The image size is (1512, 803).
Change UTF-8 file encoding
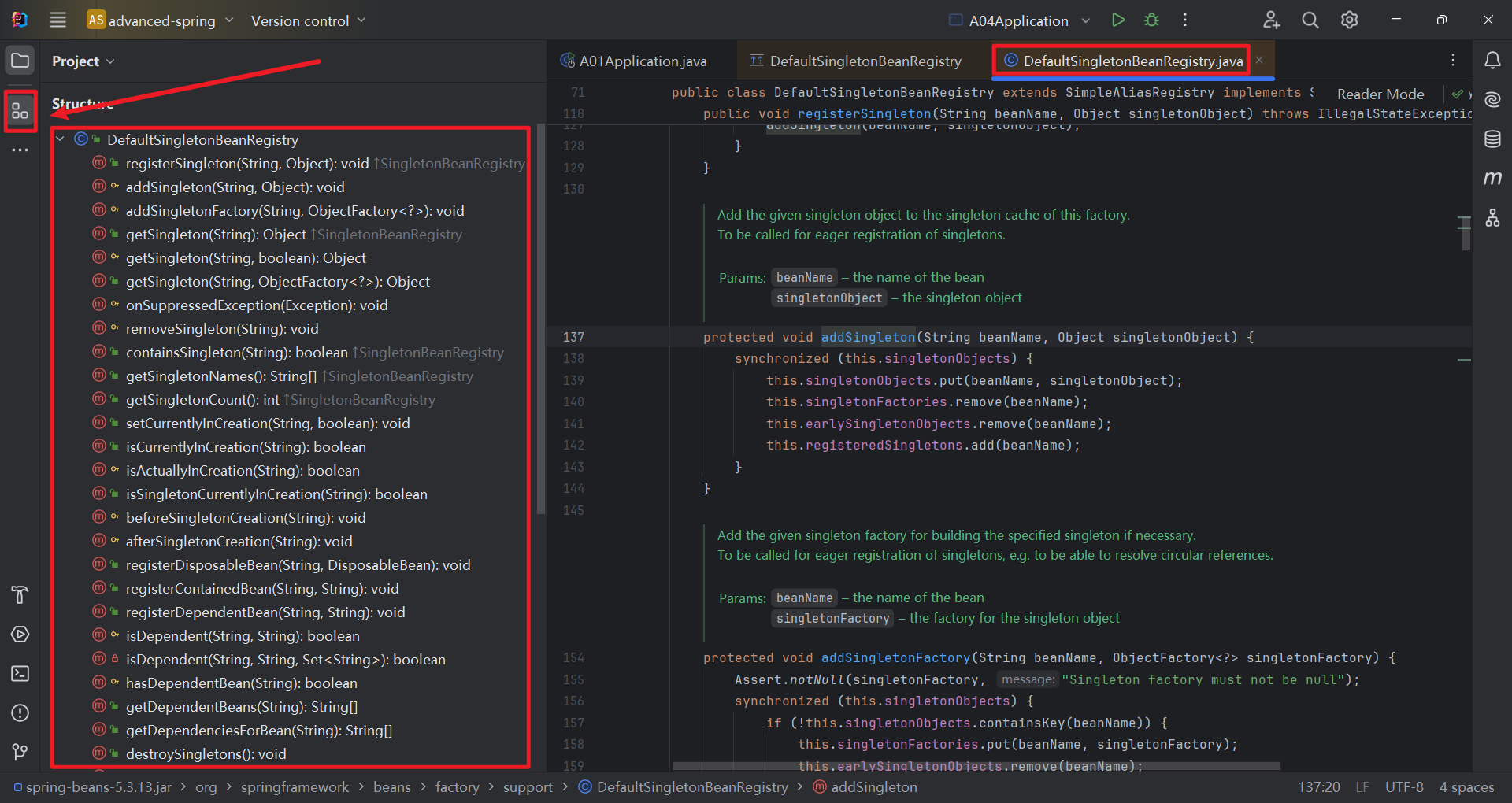tap(1403, 786)
